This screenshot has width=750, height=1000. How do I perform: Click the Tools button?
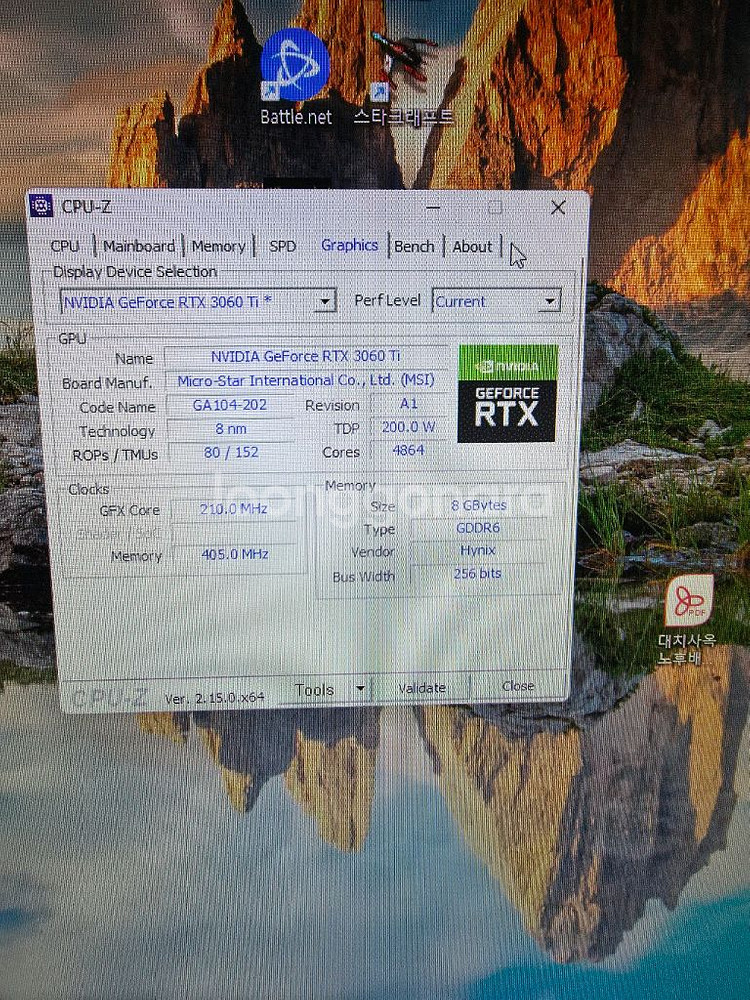tap(314, 689)
